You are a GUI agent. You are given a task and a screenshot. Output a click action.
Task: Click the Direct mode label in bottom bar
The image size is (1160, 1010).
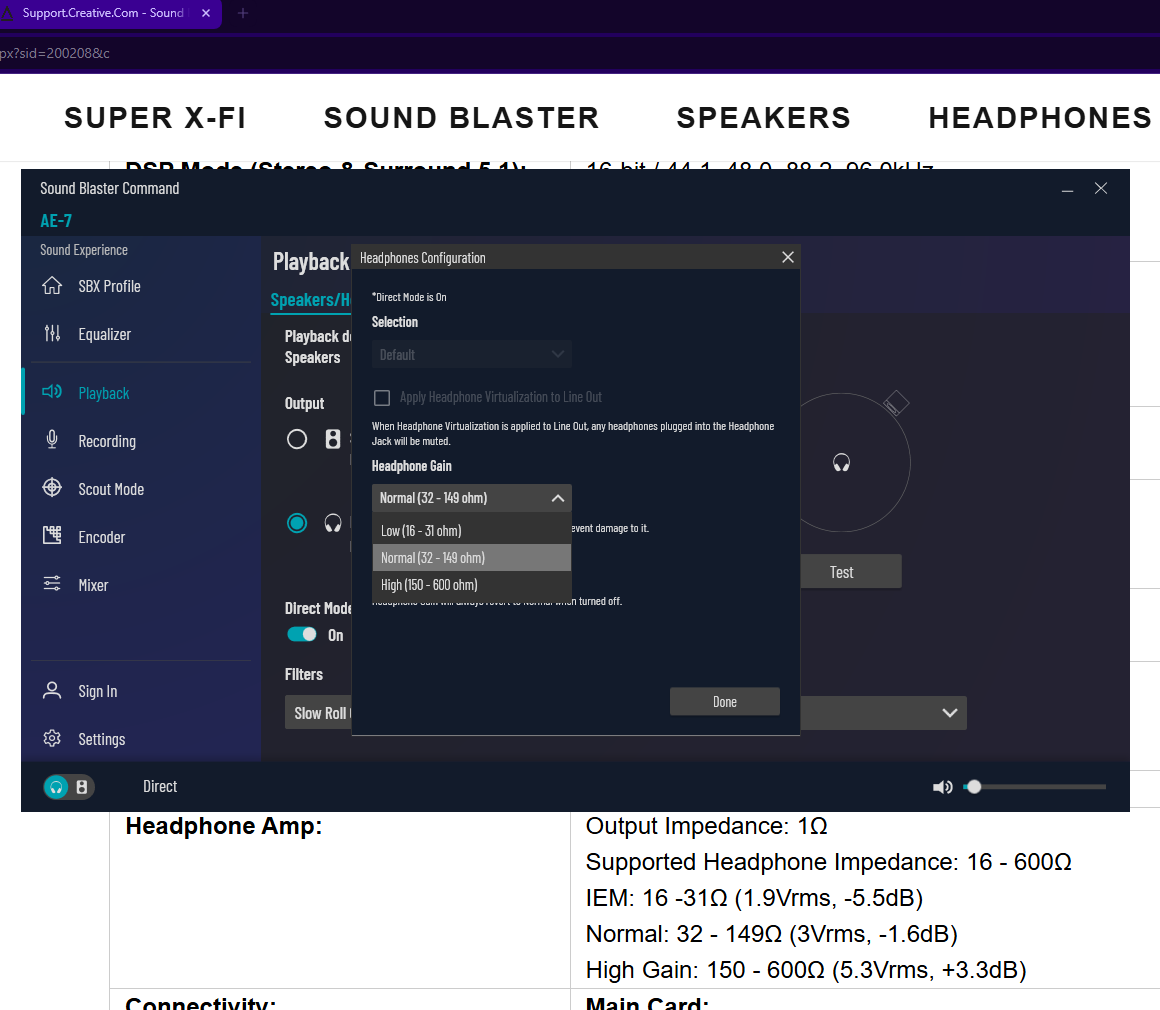(160, 787)
